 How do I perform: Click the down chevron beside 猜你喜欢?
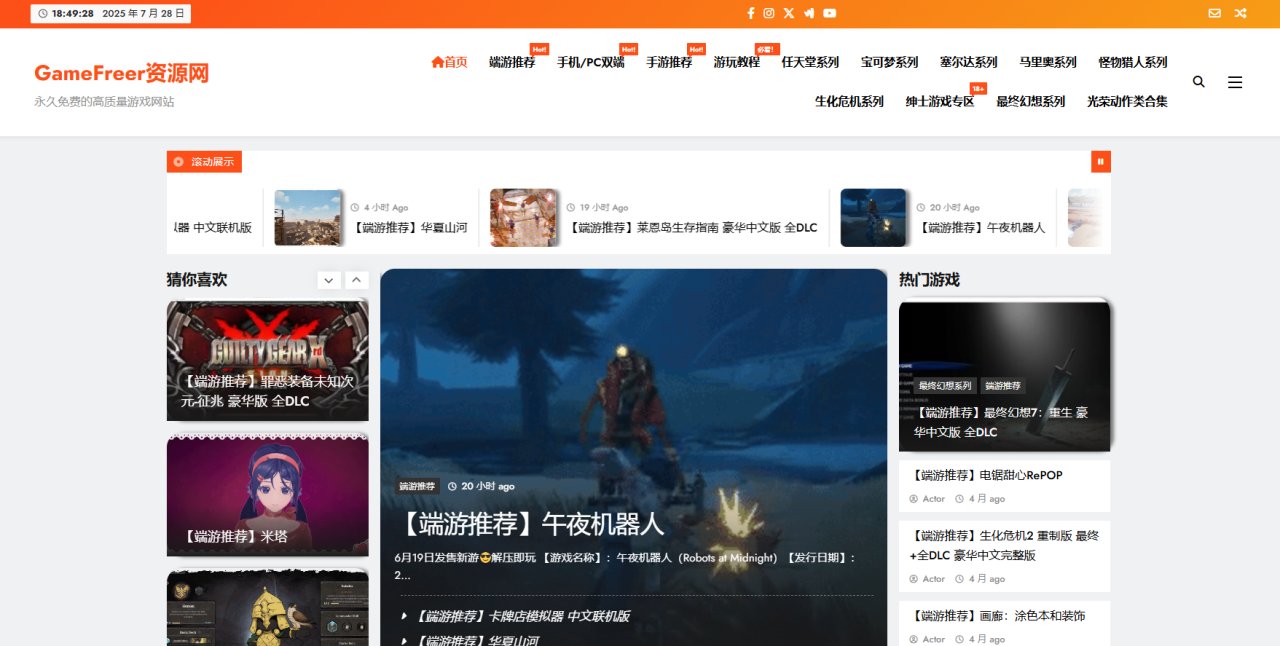[329, 280]
